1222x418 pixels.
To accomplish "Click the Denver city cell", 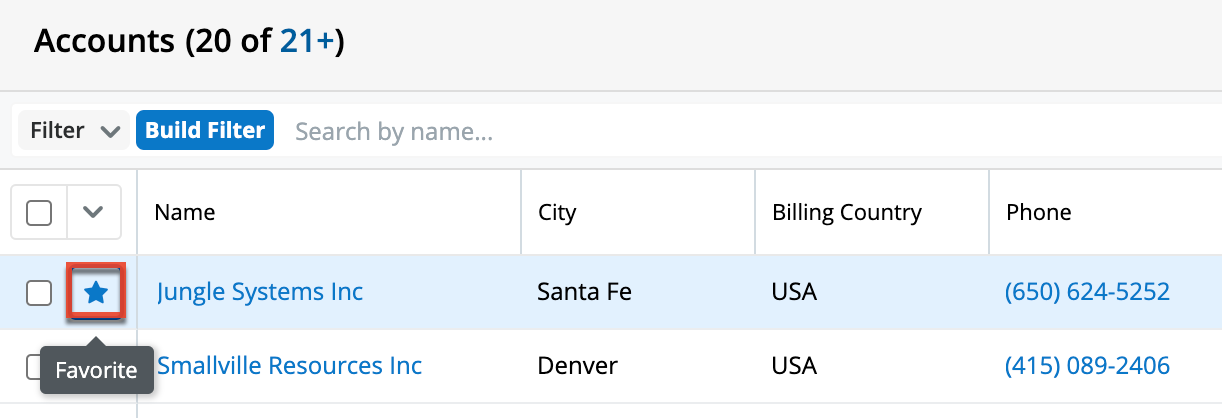I will tap(577, 366).
